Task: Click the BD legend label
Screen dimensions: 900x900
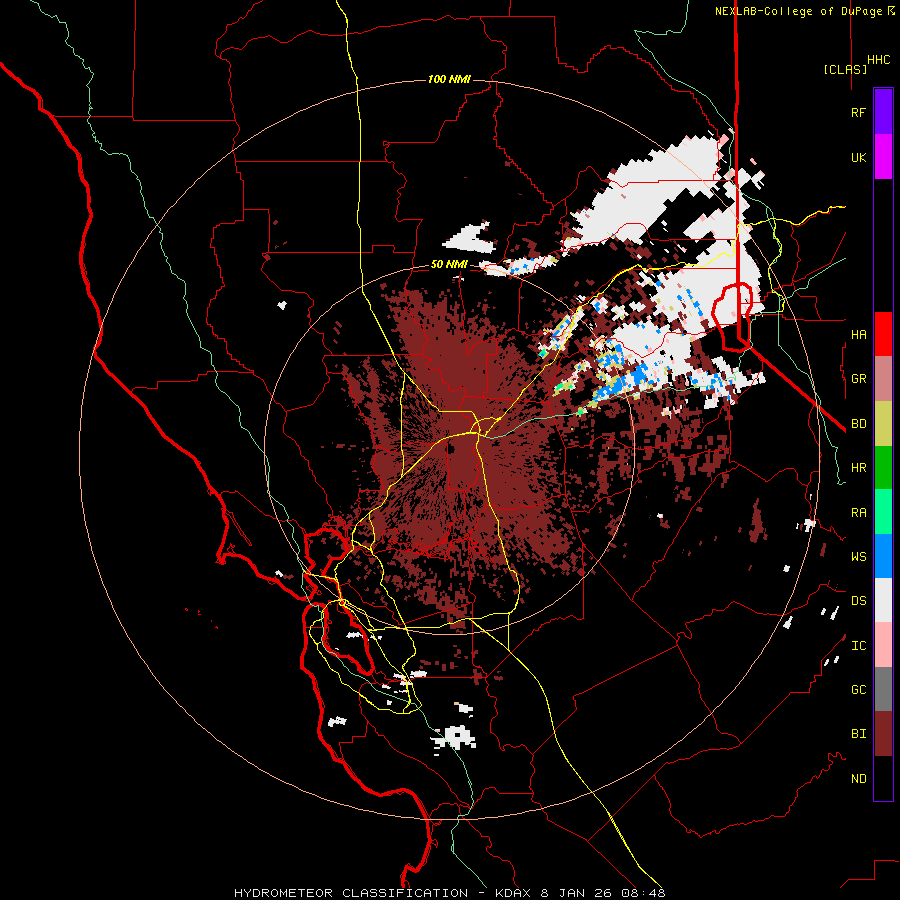Action: [x=858, y=424]
